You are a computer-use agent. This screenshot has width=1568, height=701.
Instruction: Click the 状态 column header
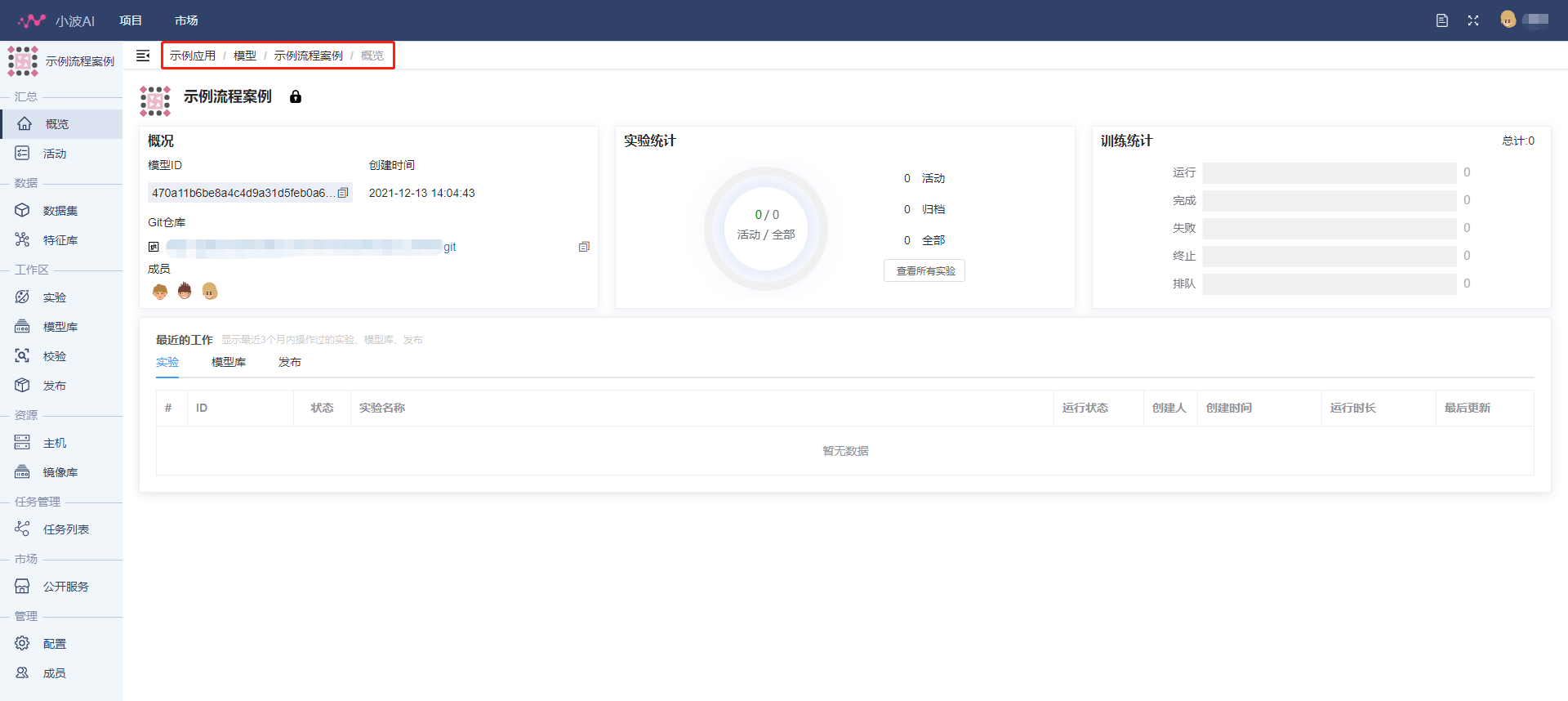322,408
